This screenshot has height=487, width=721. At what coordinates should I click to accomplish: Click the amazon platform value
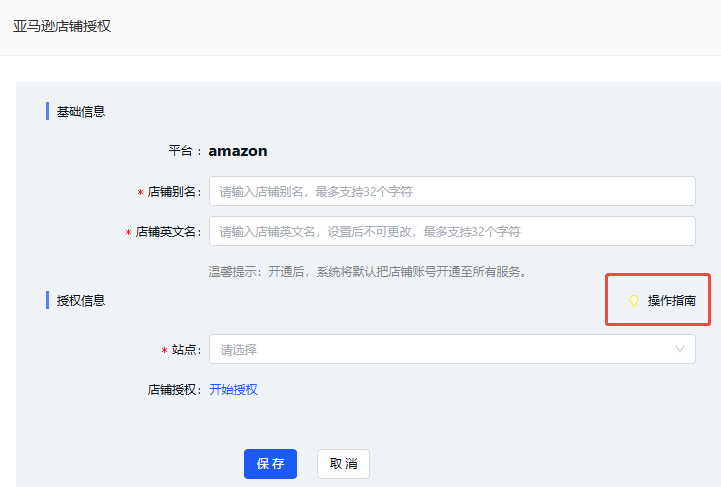click(238, 151)
